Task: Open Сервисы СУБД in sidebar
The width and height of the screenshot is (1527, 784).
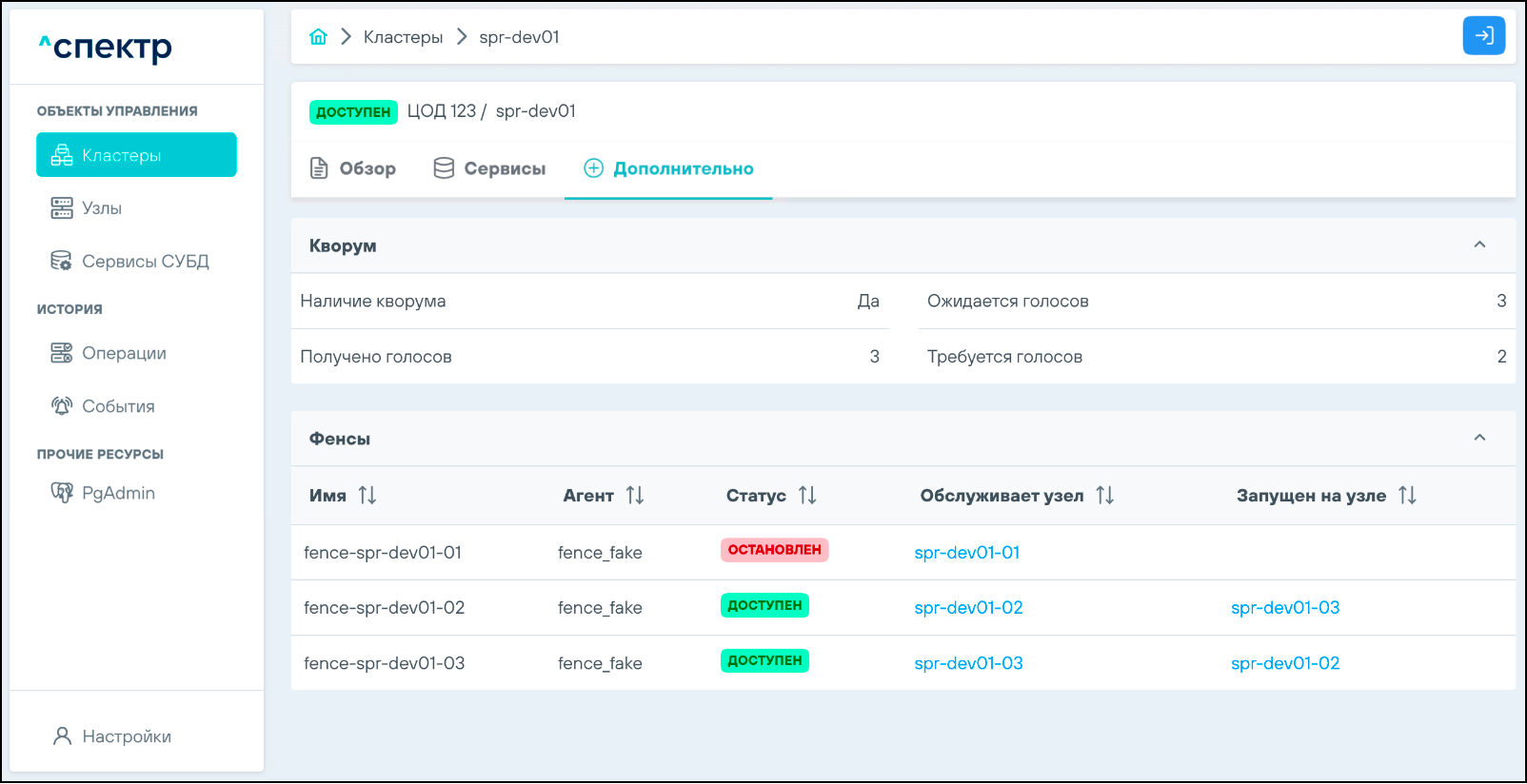Action: [x=145, y=262]
